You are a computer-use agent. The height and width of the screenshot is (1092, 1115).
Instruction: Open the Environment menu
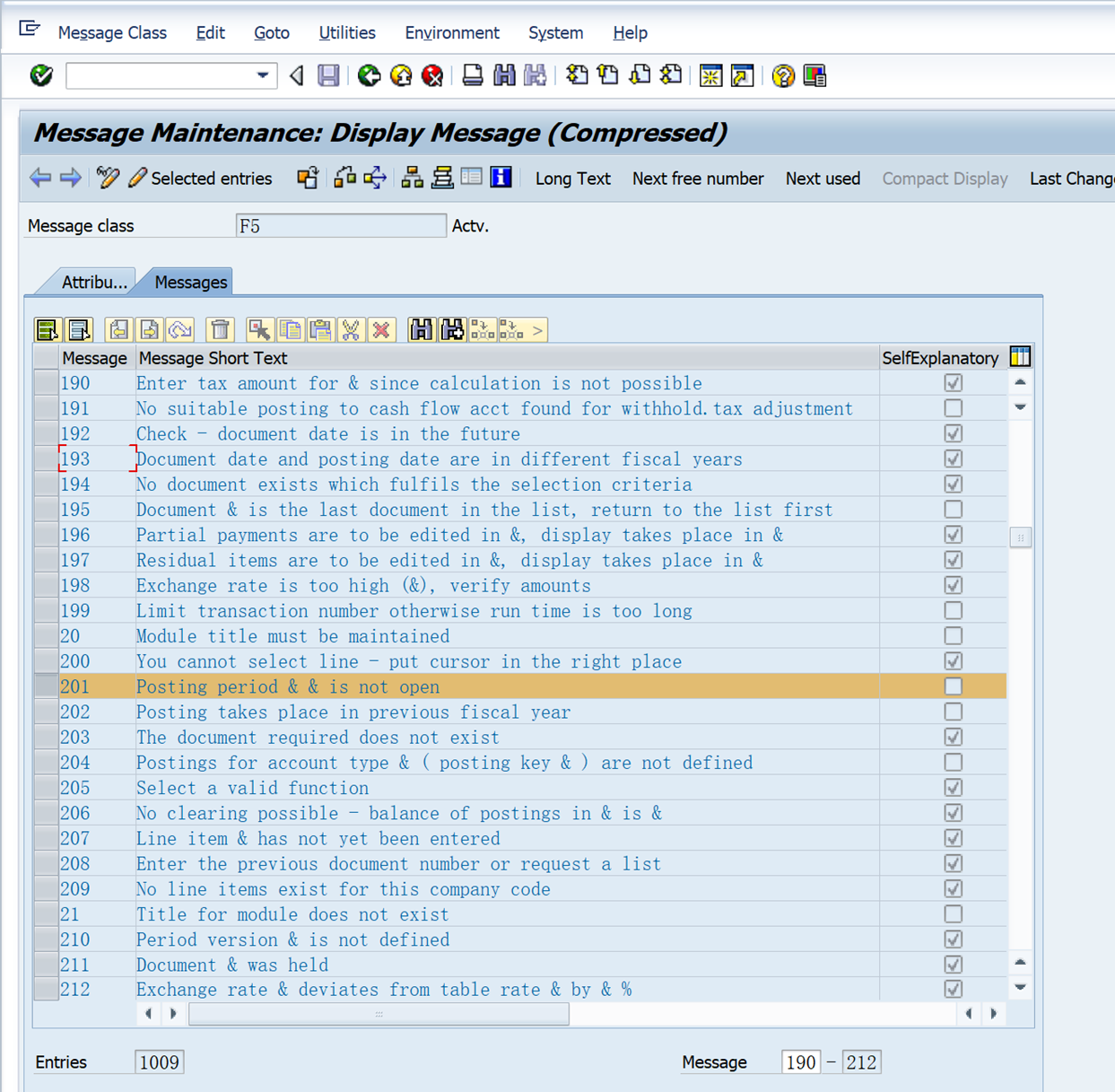click(x=452, y=32)
